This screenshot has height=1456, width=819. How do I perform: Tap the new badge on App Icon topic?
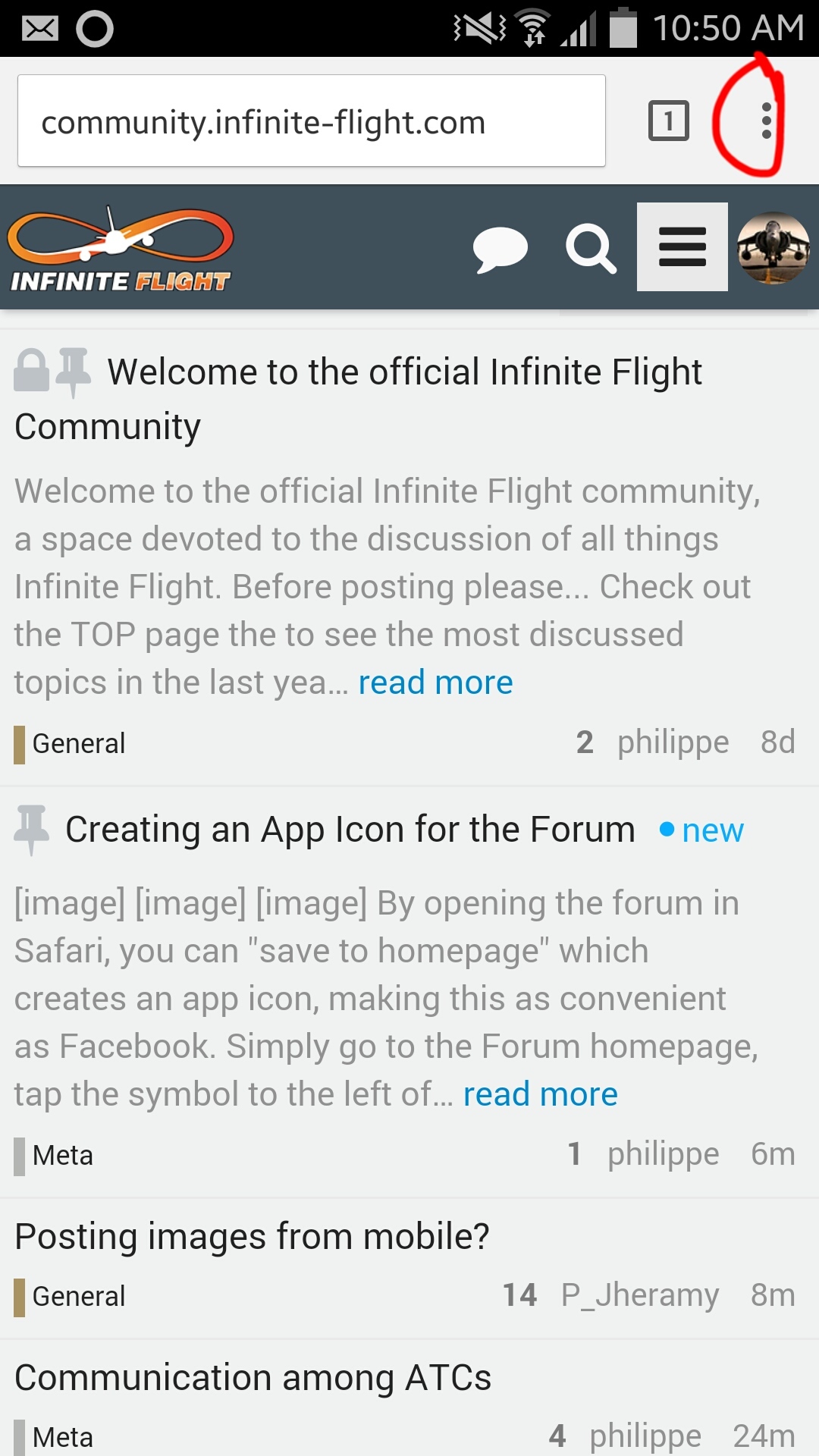pyautogui.click(x=702, y=830)
